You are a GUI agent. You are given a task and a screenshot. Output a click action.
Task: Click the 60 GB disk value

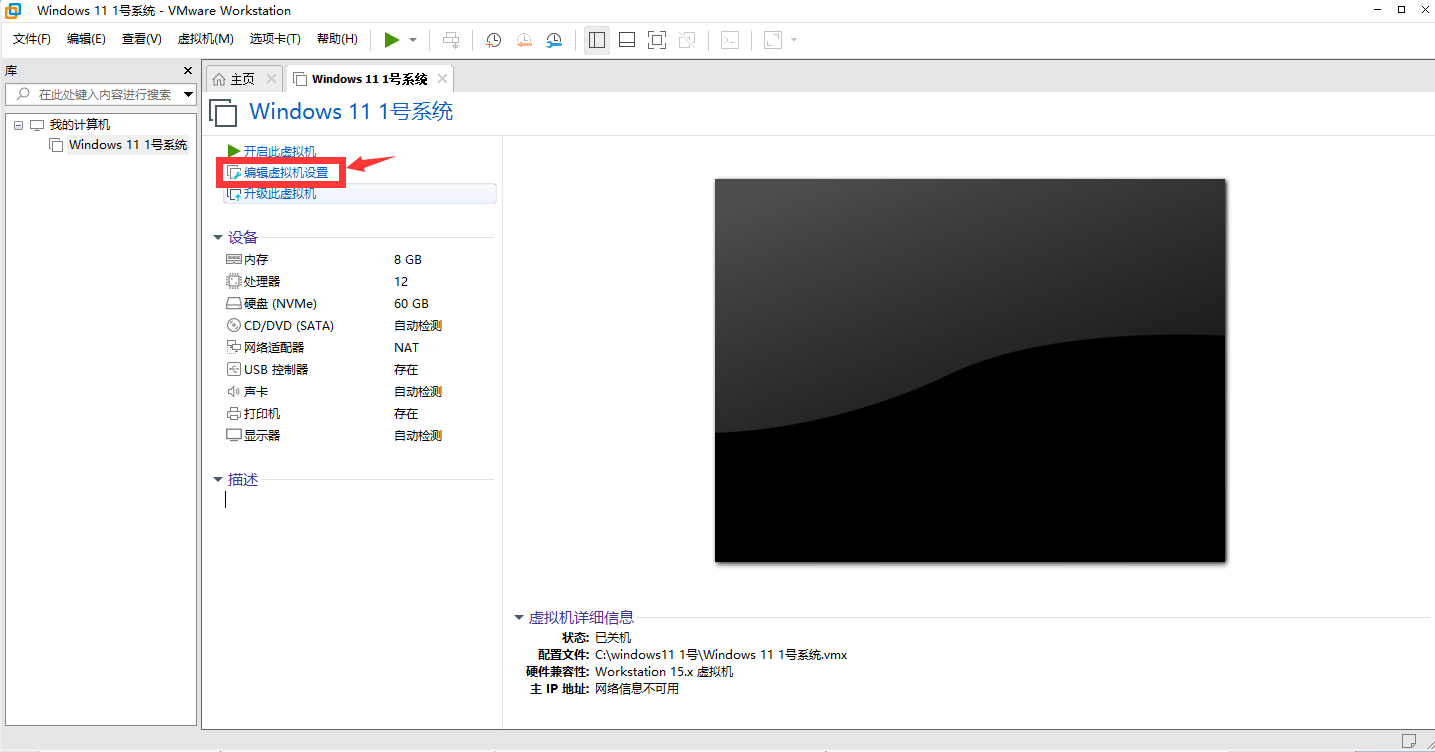pos(412,304)
